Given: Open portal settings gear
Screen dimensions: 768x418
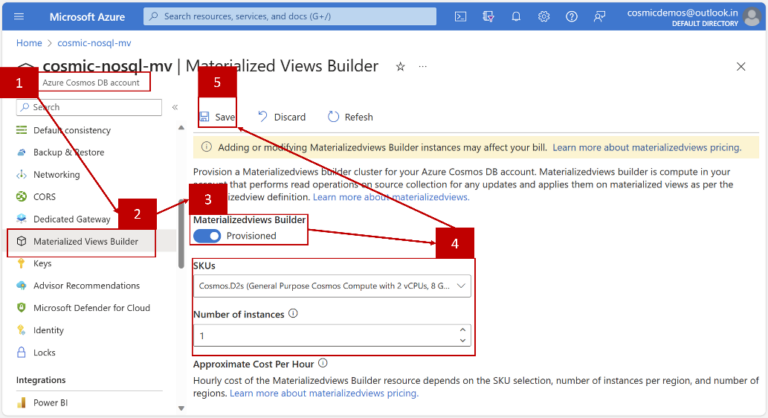Looking at the screenshot, I should [544, 16].
